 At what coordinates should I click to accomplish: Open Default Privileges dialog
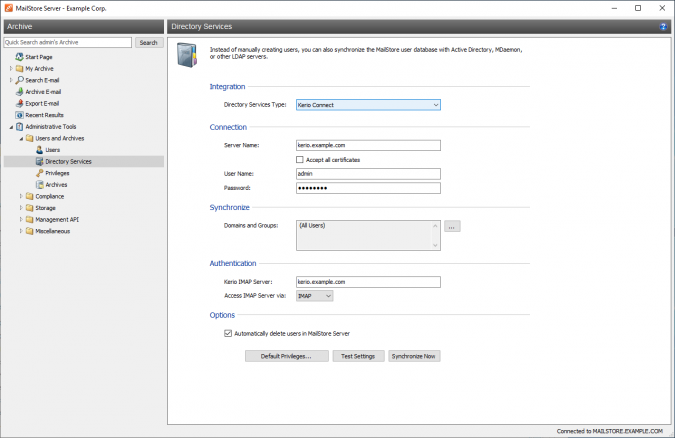pyautogui.click(x=287, y=356)
